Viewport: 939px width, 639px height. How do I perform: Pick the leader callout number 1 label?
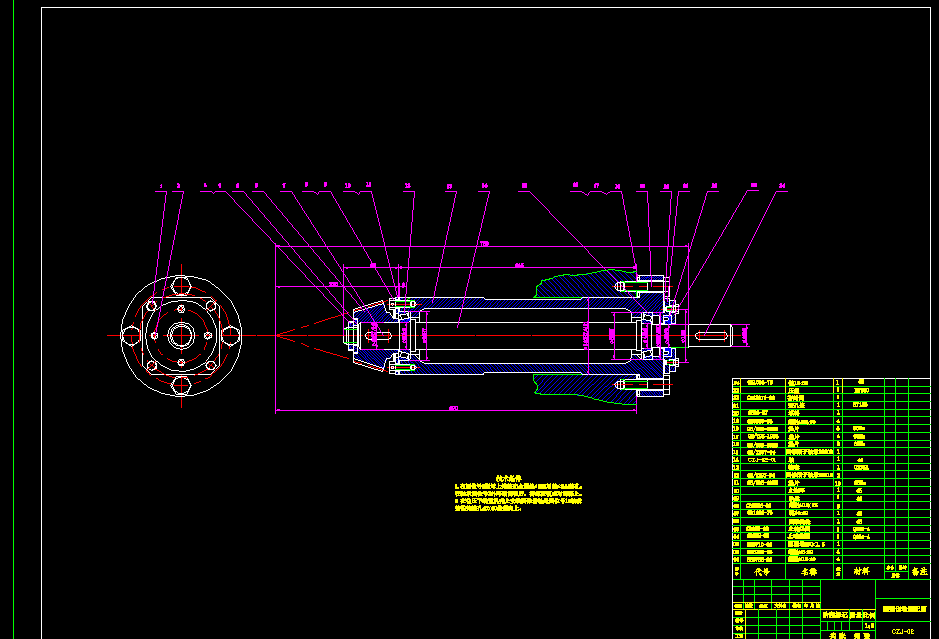[x=160, y=186]
